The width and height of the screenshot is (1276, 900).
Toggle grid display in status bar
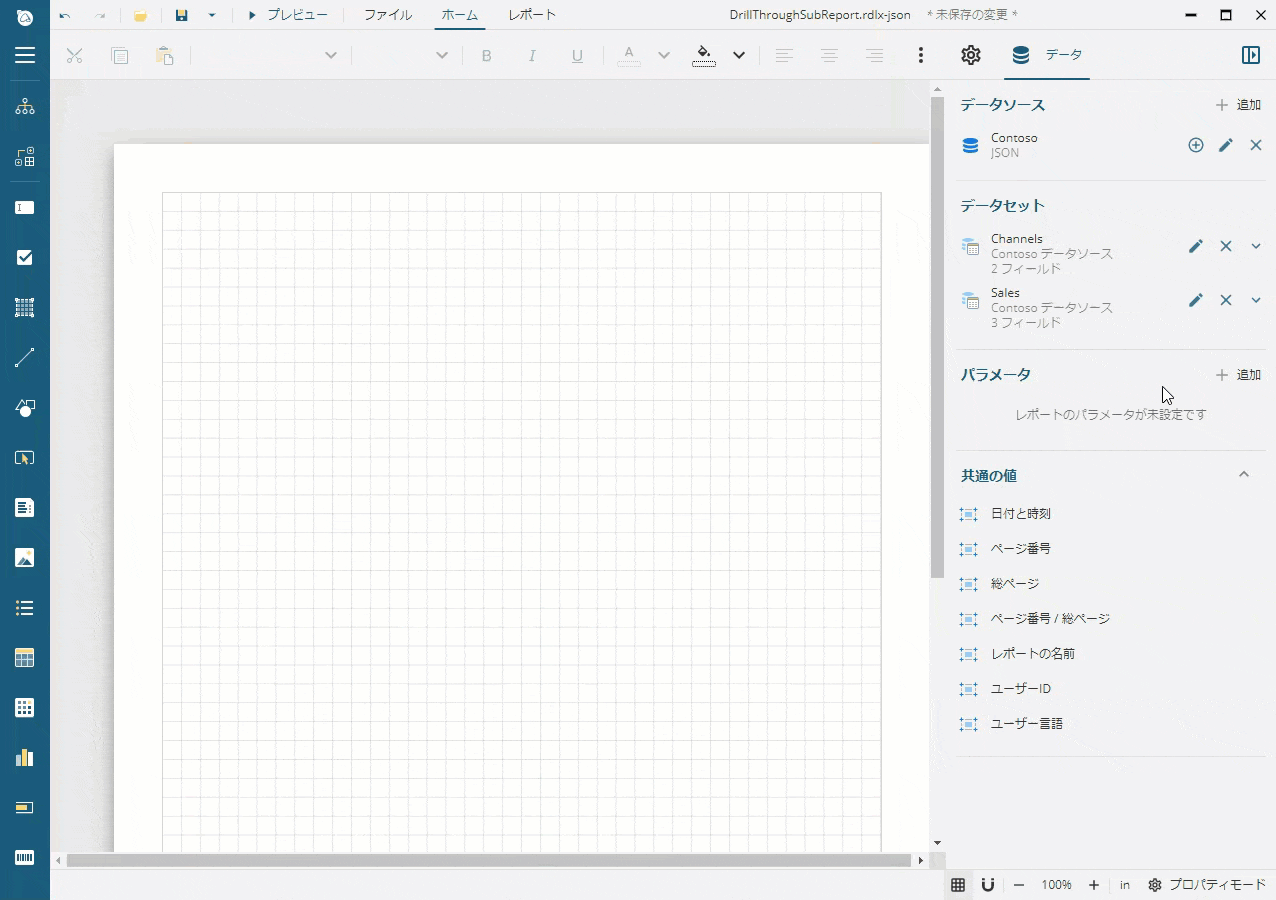(958, 885)
